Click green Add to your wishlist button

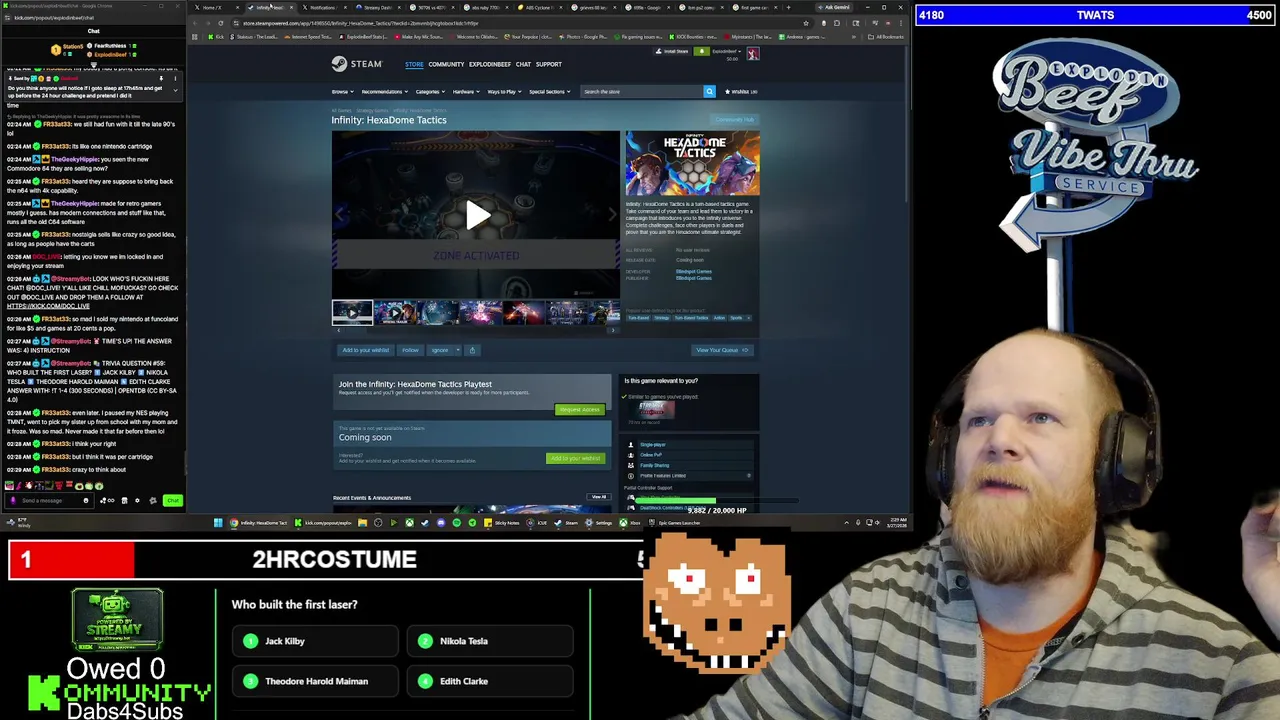(575, 458)
